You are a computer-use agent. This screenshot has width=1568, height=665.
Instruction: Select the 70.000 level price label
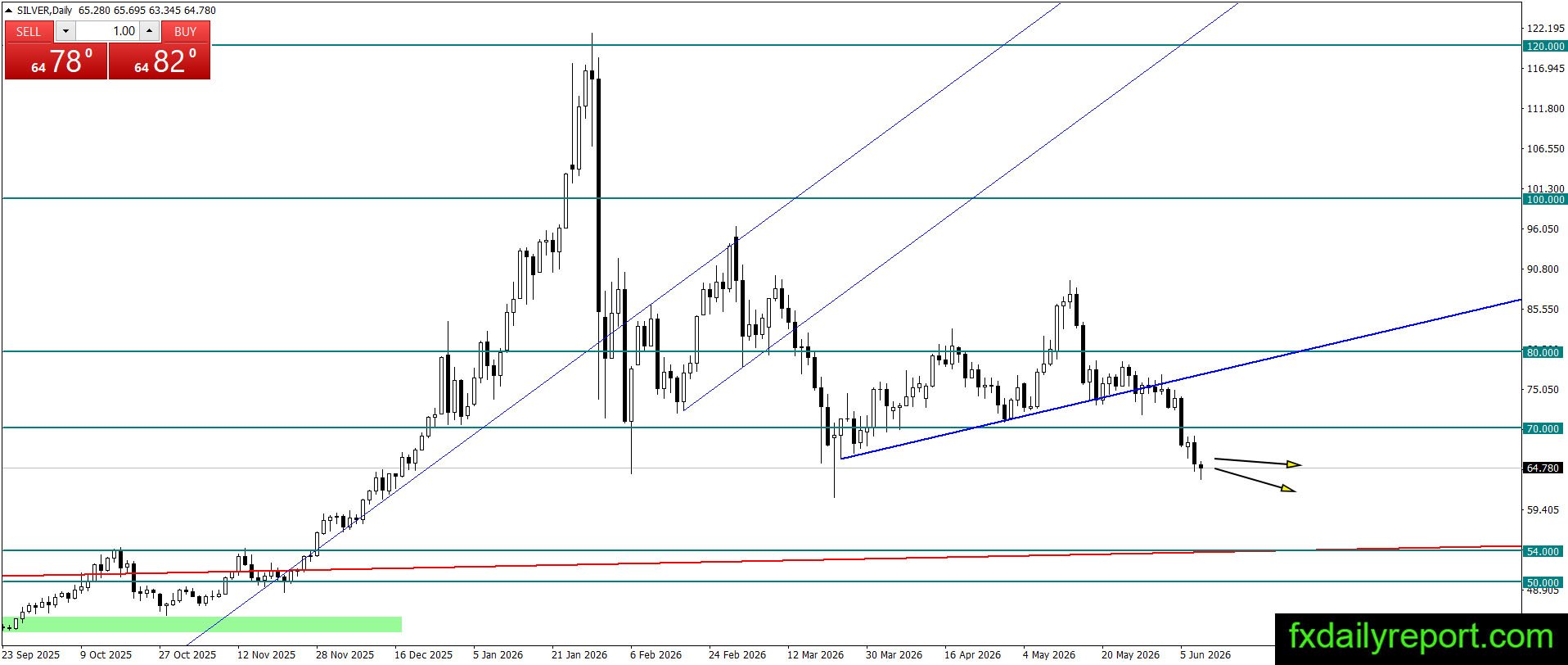coord(1544,428)
